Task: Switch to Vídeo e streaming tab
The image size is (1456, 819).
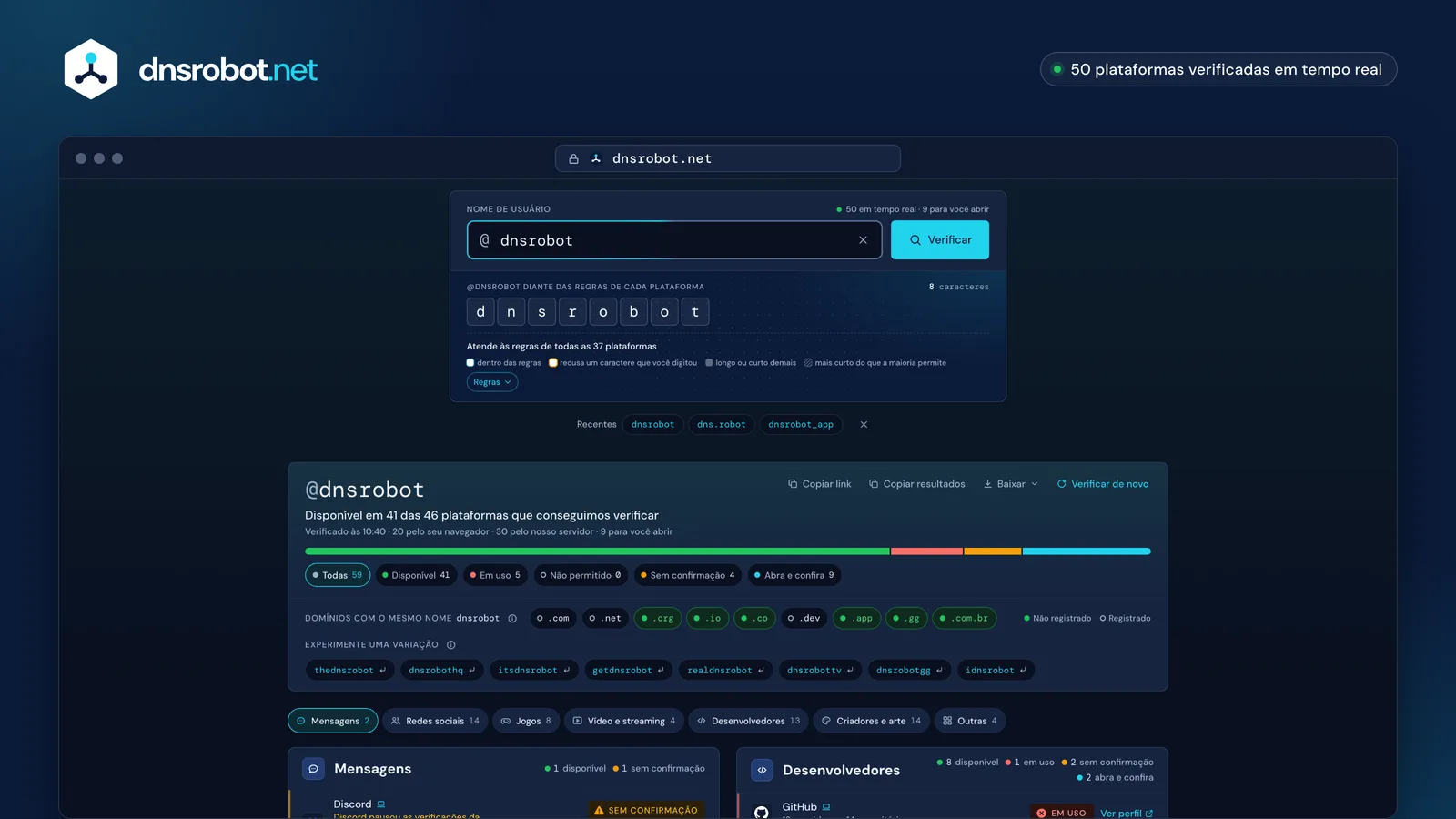Action: coord(624,721)
